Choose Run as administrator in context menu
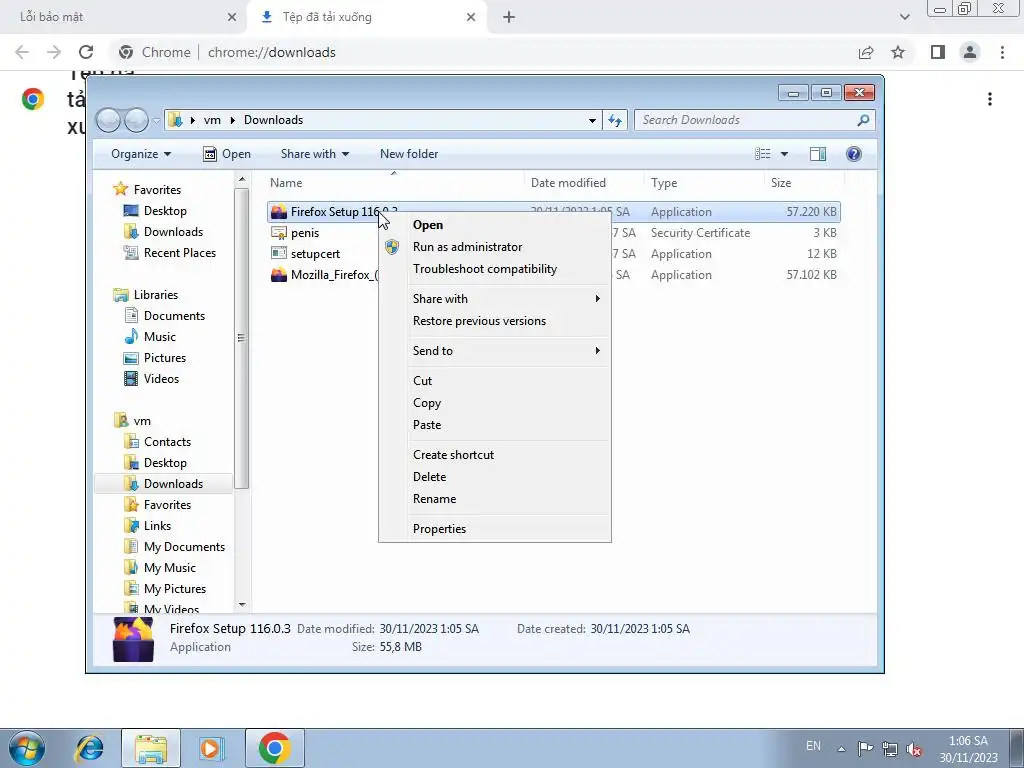Screen dimensions: 1024x768 468,247
